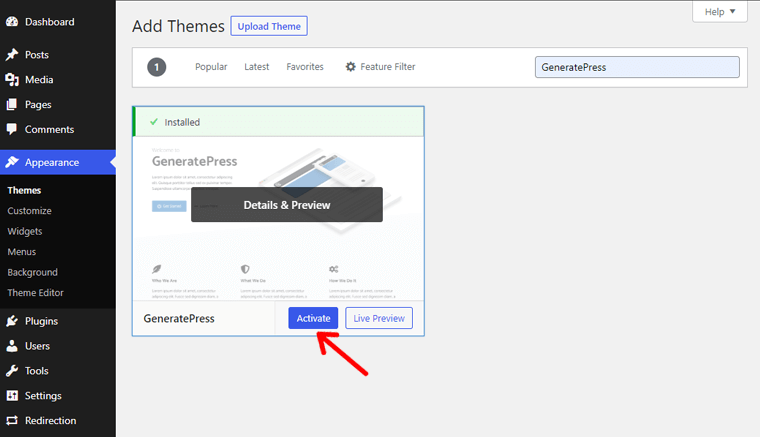The height and width of the screenshot is (437, 760).
Task: Click the Upload Theme button
Action: coord(269,26)
